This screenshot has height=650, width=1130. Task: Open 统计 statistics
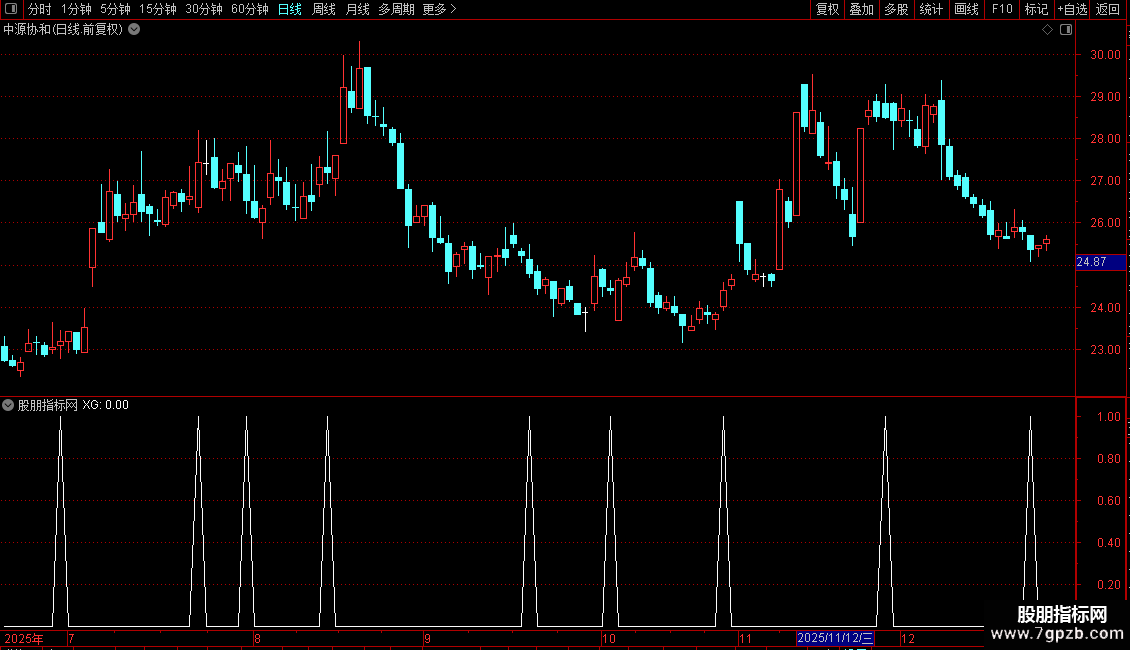point(931,9)
